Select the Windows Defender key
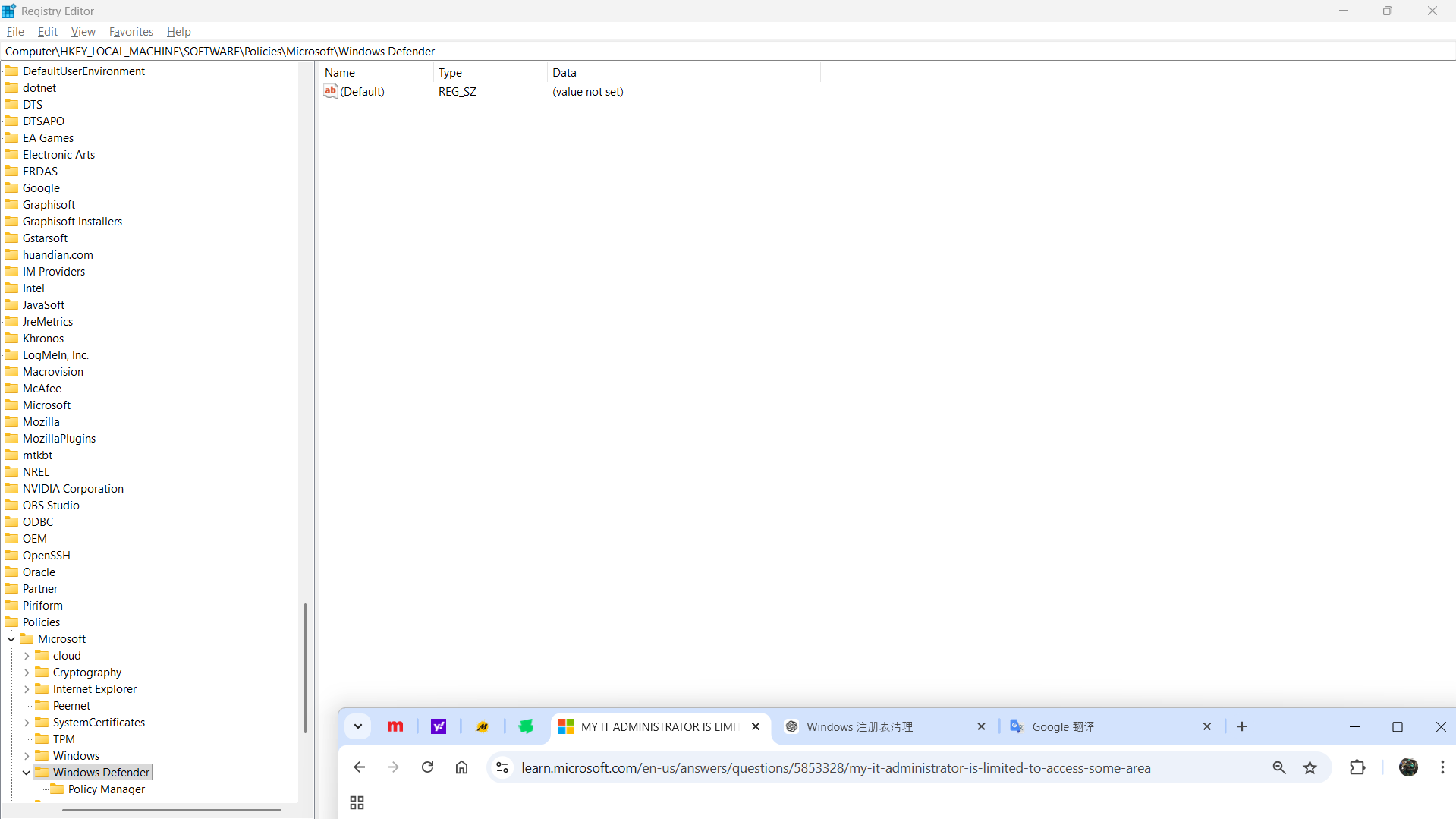This screenshot has width=1456, height=819. 101,773
